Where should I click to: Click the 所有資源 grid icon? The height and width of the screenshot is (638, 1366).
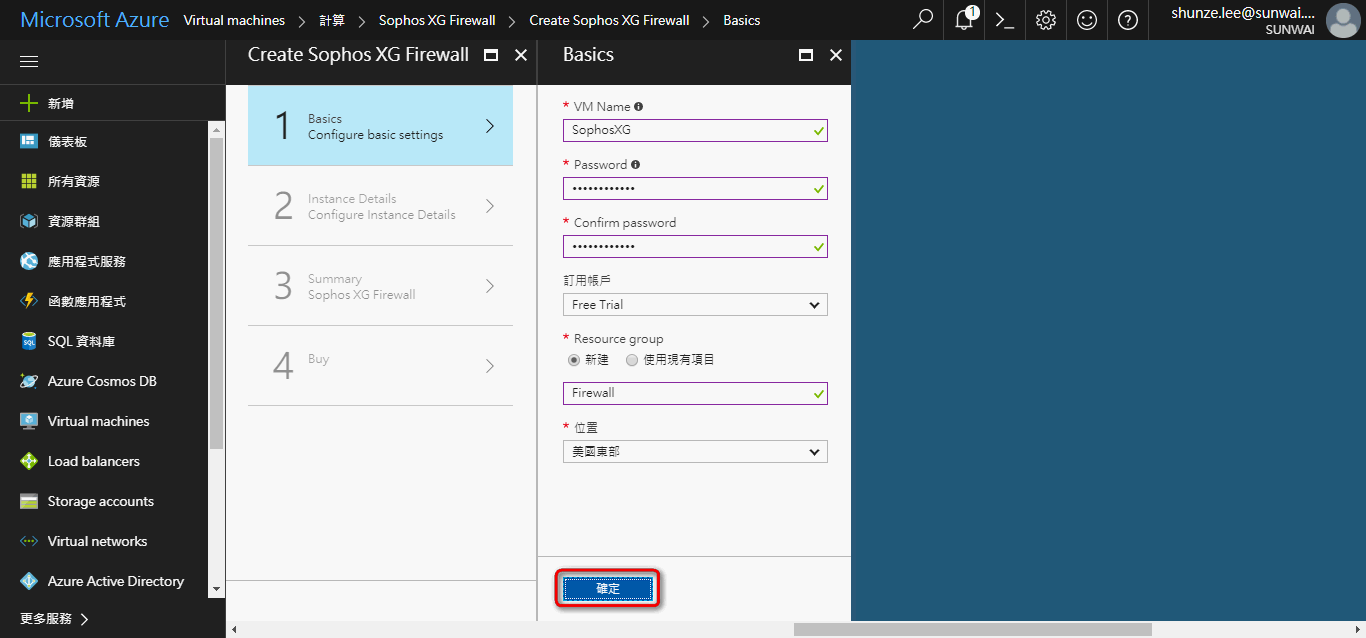point(29,181)
